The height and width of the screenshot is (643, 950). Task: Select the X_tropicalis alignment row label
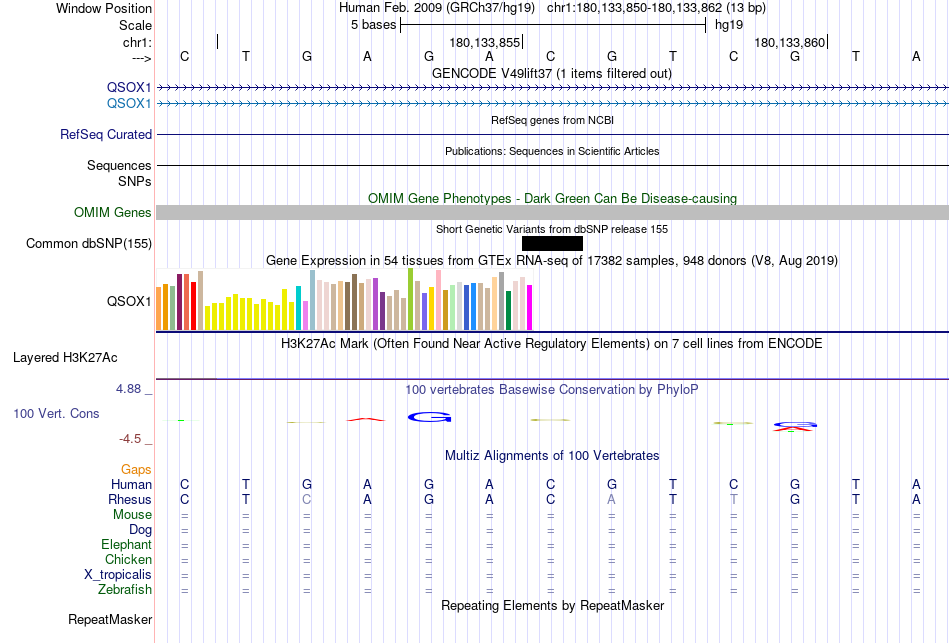(118, 575)
